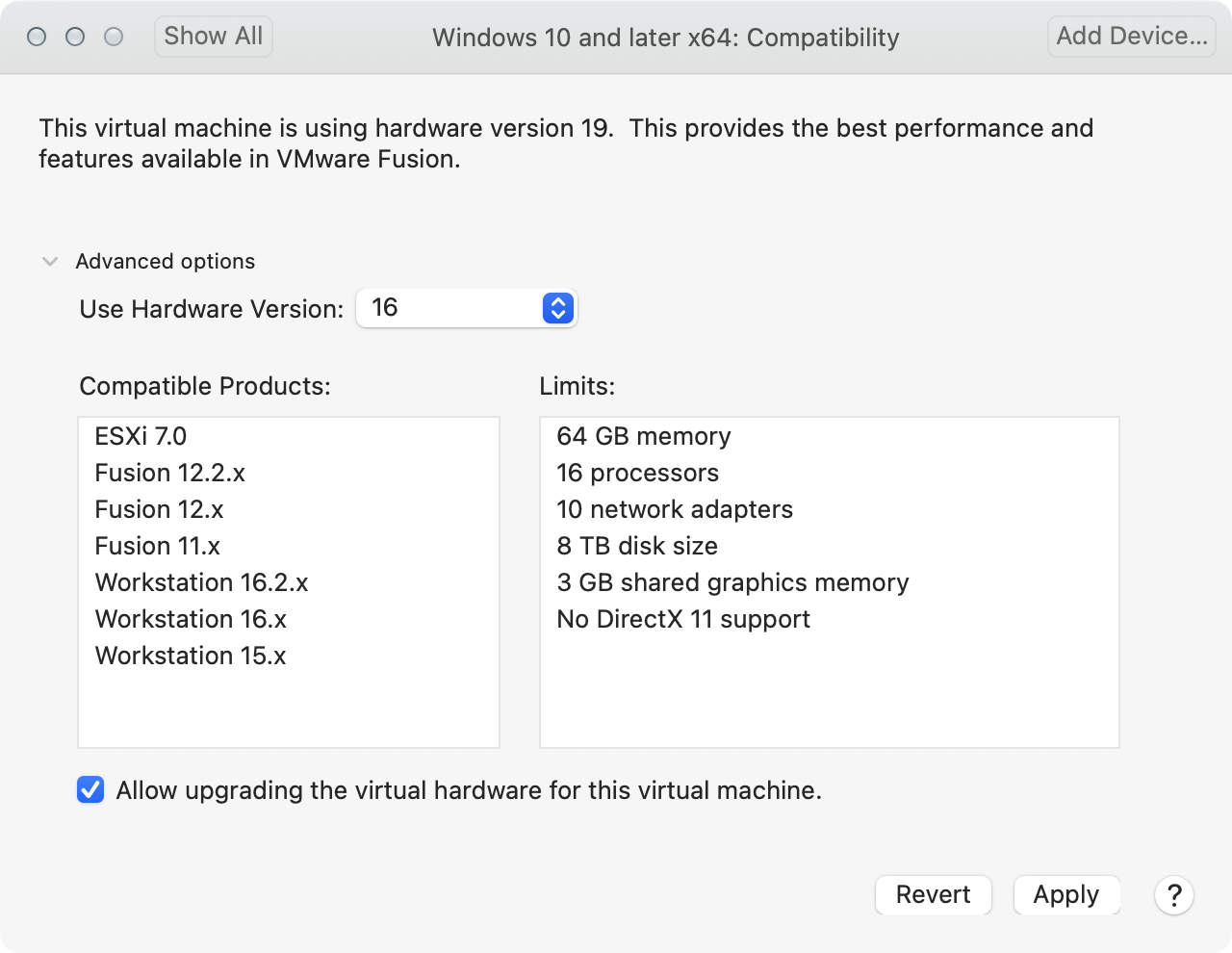This screenshot has height=953, width=1232.
Task: Open the Add Device toolbar button
Action: pyautogui.click(x=1131, y=37)
